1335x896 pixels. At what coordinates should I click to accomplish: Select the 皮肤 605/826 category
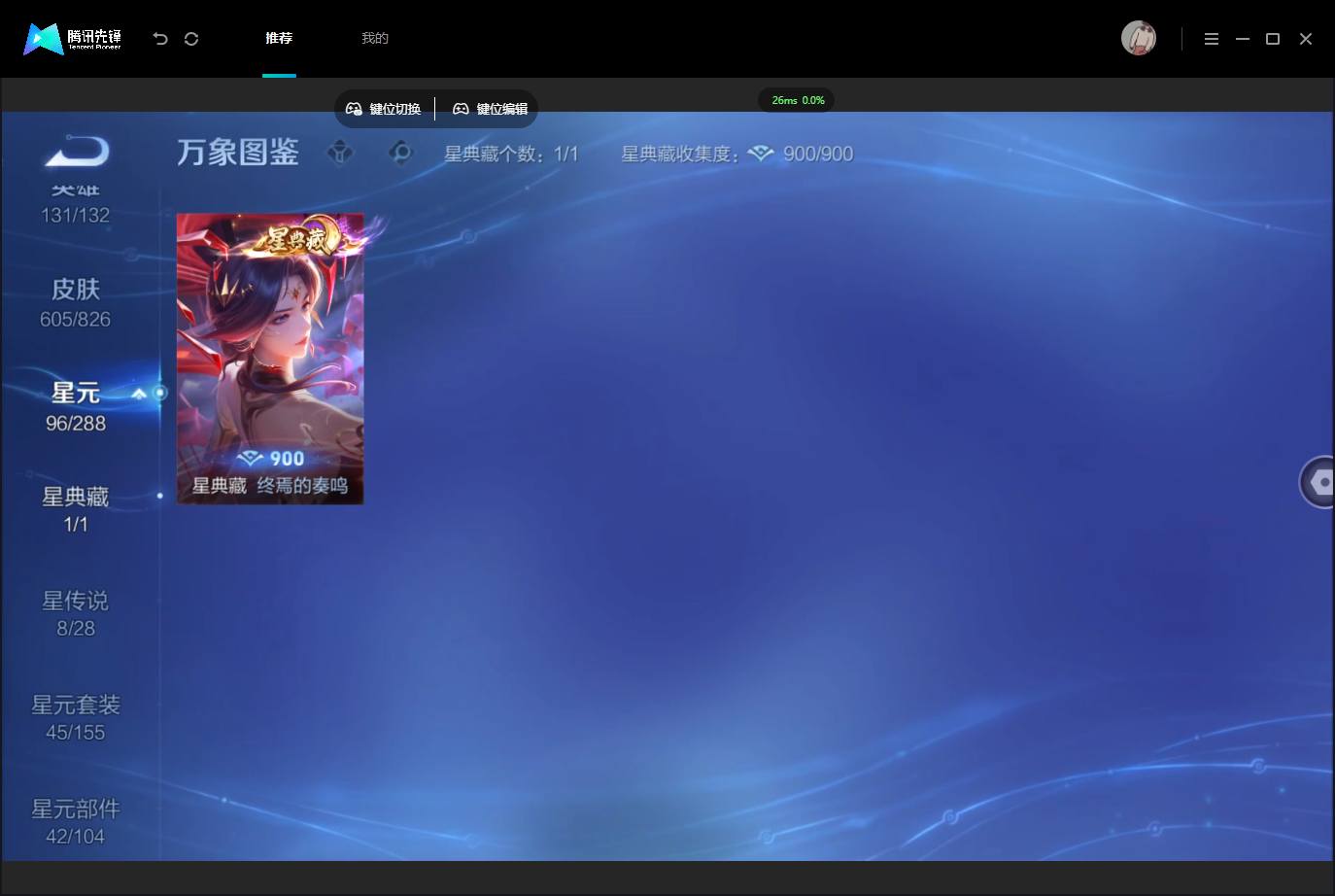coord(76,303)
